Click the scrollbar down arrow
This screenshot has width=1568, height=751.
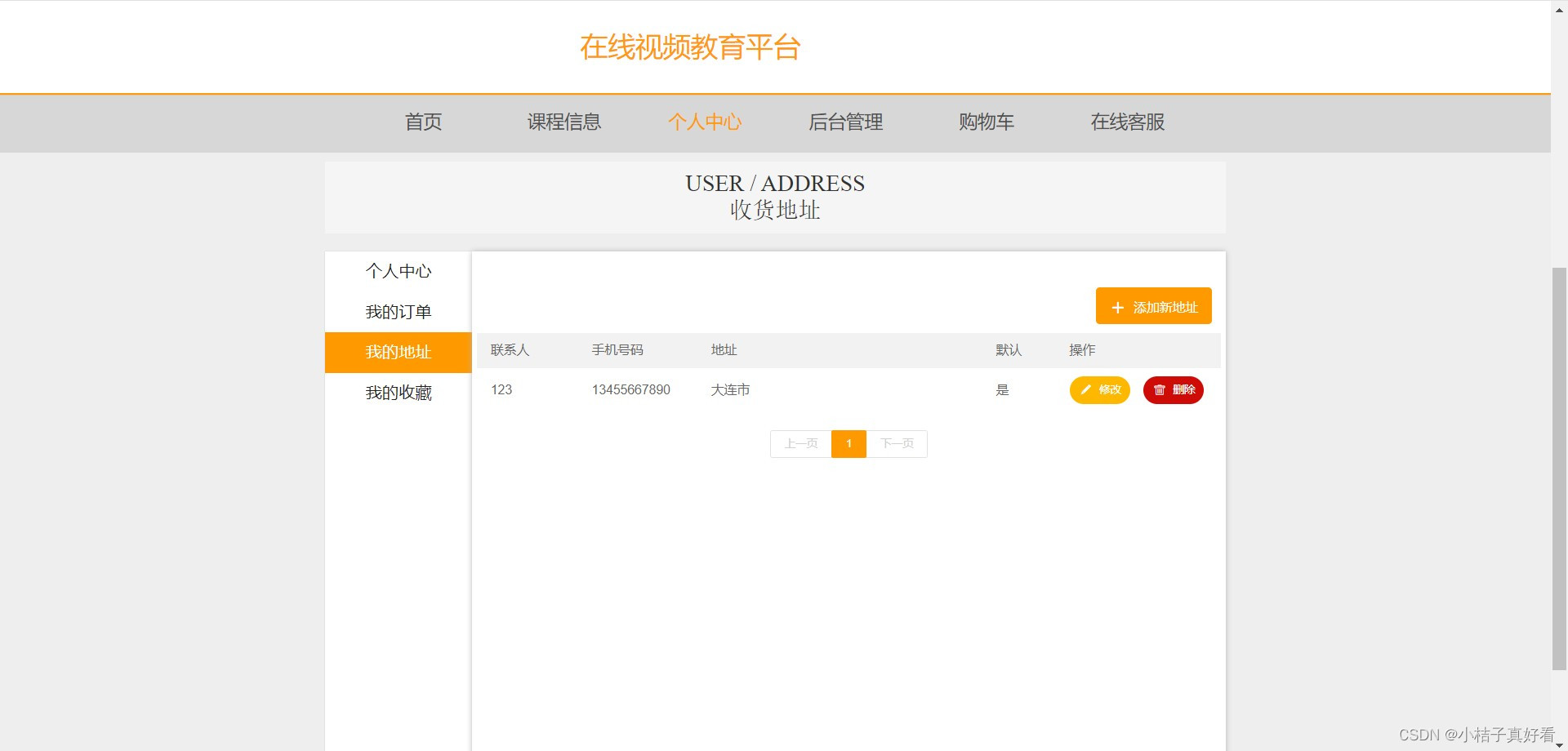(1559, 744)
